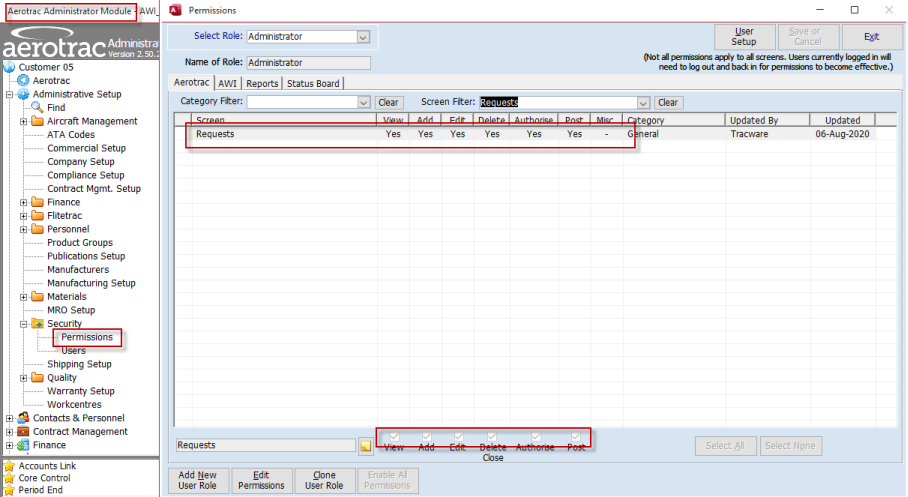Image resolution: width=908 pixels, height=497 pixels.
Task: Toggle the Authorise permission checkbox
Action: (536, 437)
